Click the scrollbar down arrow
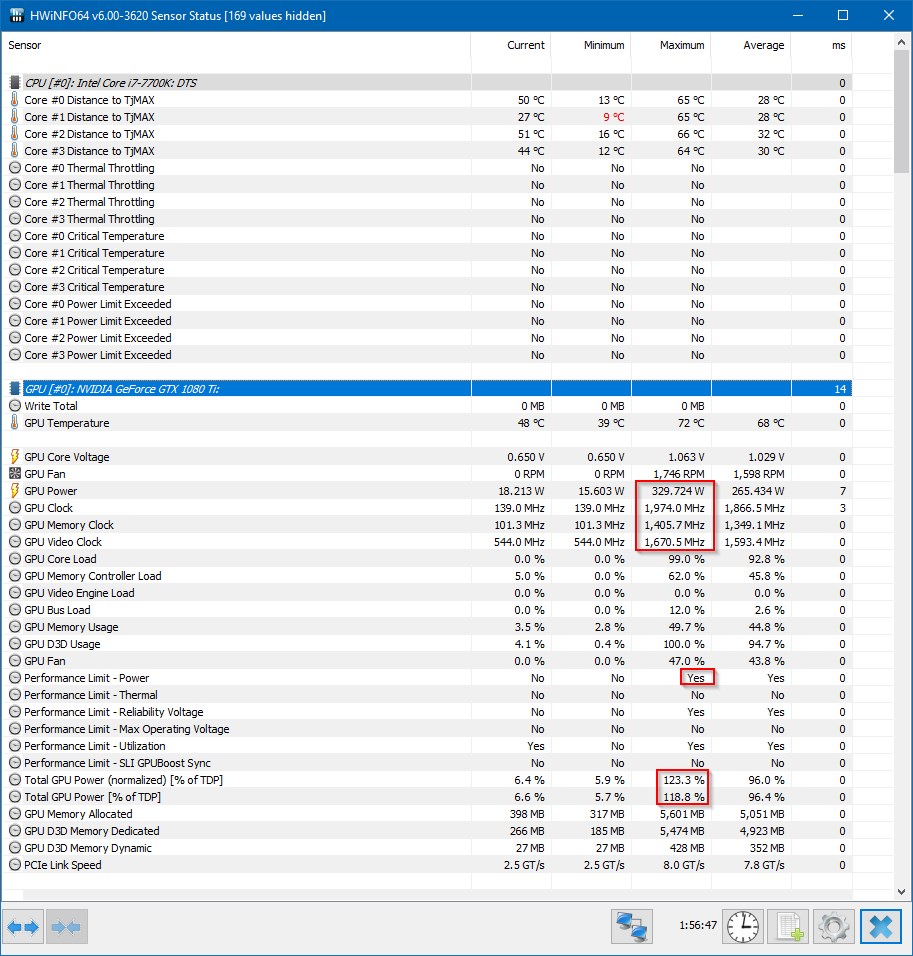The width and height of the screenshot is (913, 956). [x=901, y=891]
